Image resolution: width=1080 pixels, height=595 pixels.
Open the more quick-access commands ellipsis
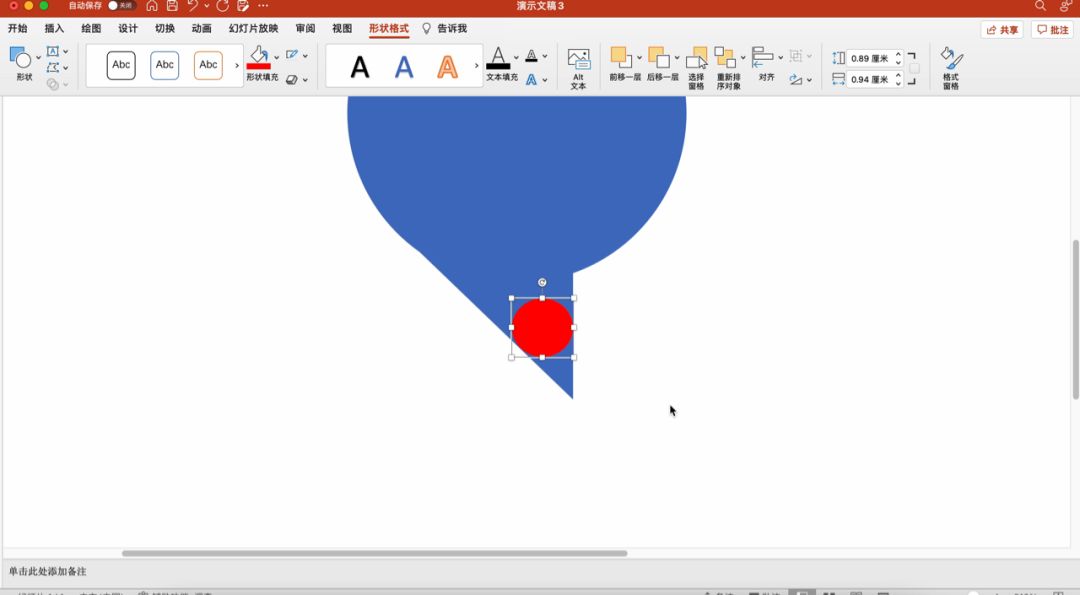[x=263, y=6]
